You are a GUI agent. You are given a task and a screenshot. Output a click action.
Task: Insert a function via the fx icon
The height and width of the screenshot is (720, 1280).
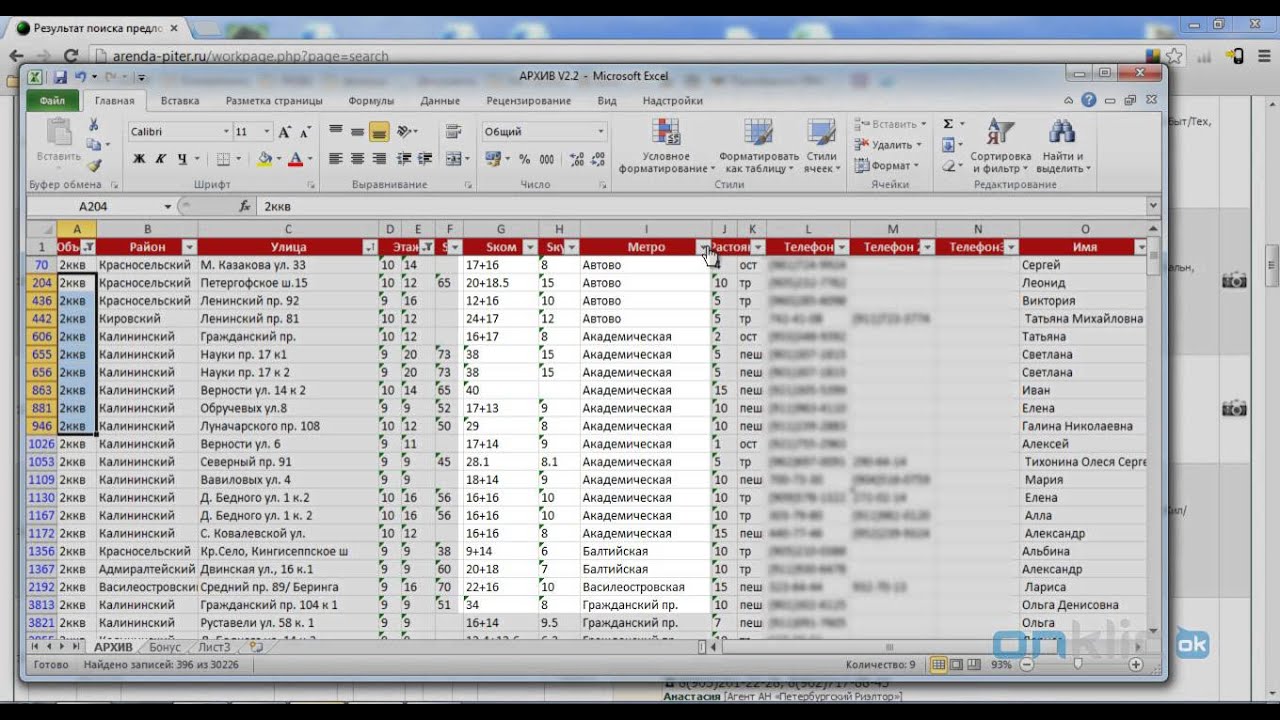(x=245, y=206)
